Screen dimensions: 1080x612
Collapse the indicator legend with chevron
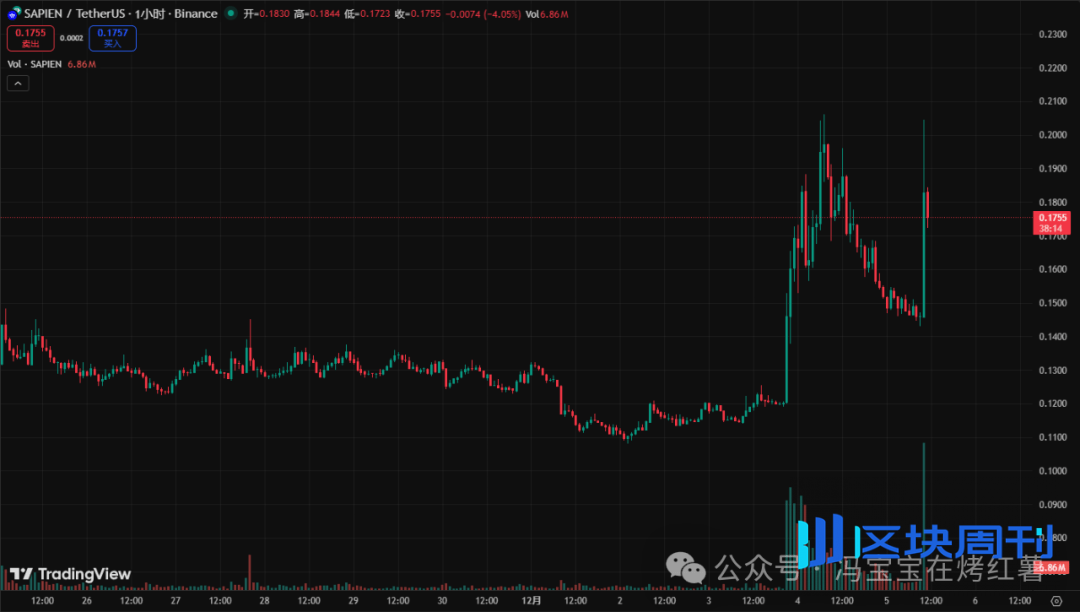point(19,84)
